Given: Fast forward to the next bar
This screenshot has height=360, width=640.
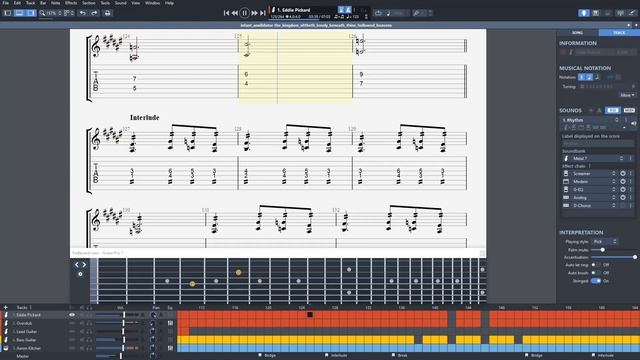Looking at the screenshot, I should [254, 13].
